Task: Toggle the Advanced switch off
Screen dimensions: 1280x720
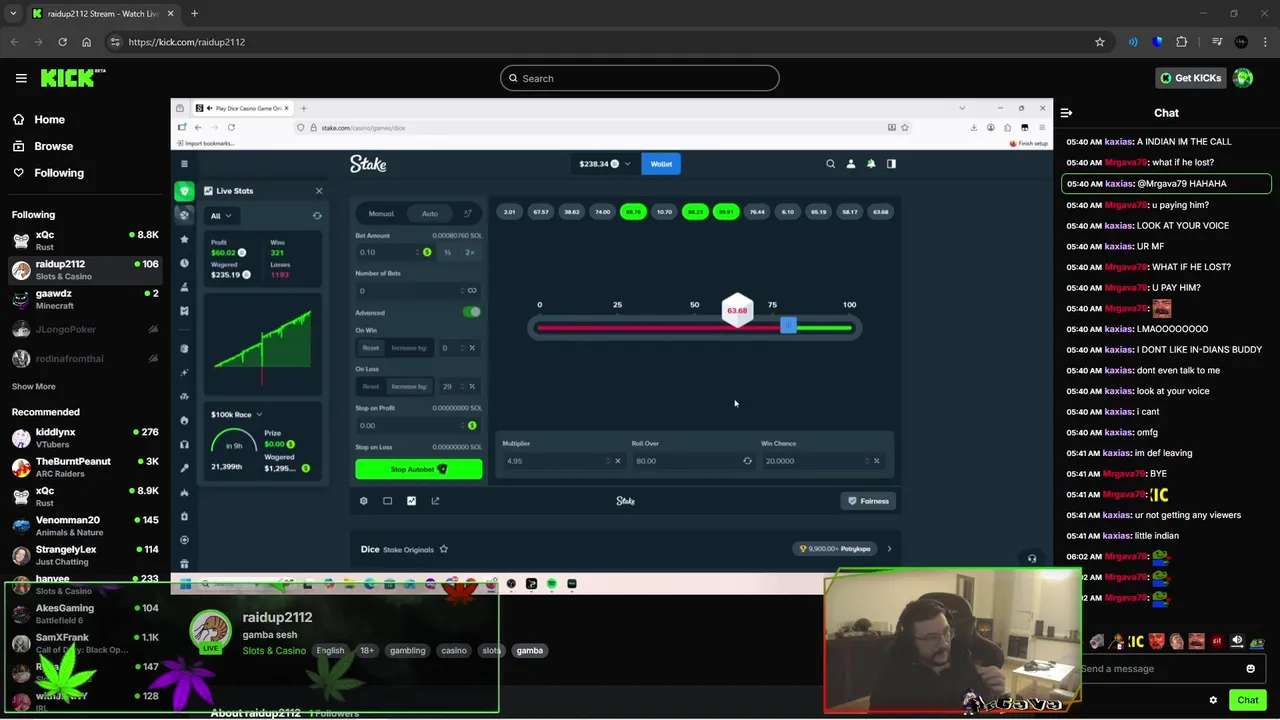Action: click(472, 312)
